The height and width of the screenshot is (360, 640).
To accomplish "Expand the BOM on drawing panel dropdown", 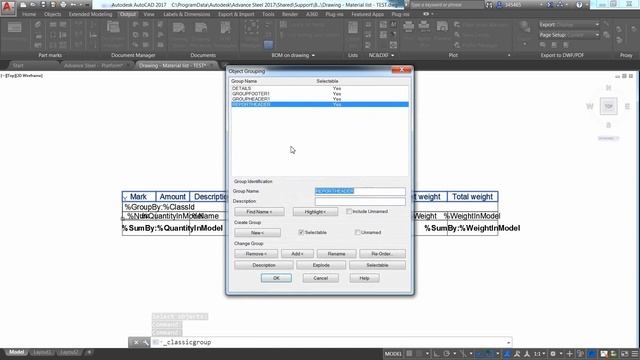I will [313, 55].
